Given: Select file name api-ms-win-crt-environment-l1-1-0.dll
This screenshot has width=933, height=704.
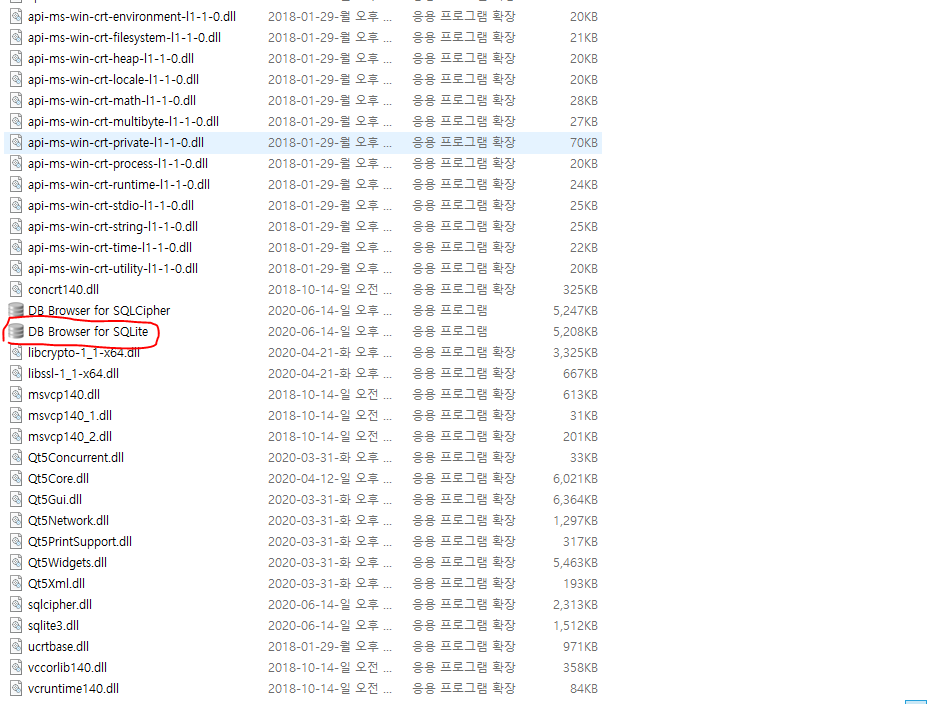Looking at the screenshot, I should 132,17.
